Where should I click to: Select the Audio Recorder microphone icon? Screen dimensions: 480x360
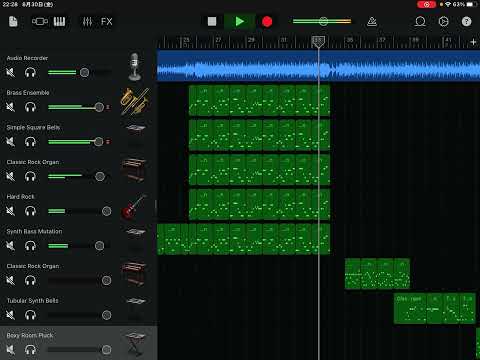[135, 67]
